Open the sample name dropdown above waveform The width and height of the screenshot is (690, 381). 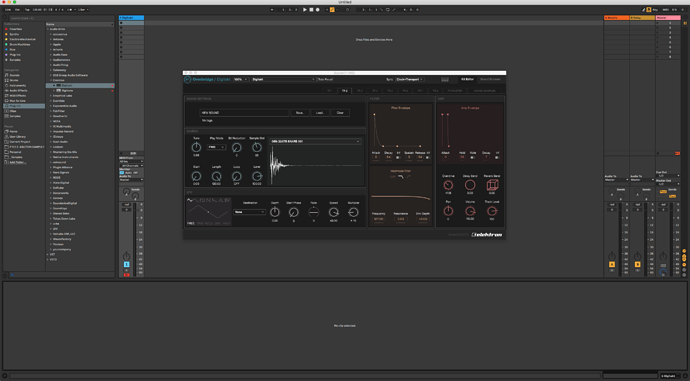tap(316, 142)
